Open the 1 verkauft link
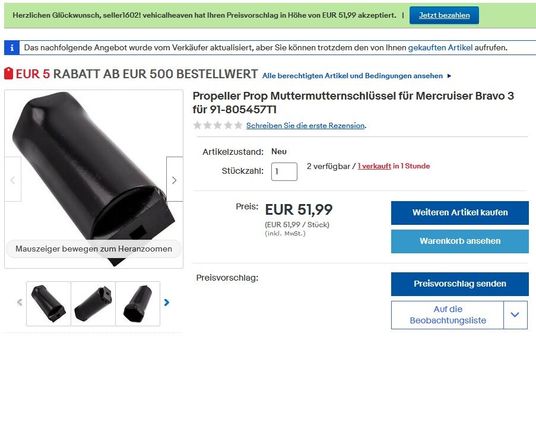The height and width of the screenshot is (439, 536). pyautogui.click(x=374, y=166)
